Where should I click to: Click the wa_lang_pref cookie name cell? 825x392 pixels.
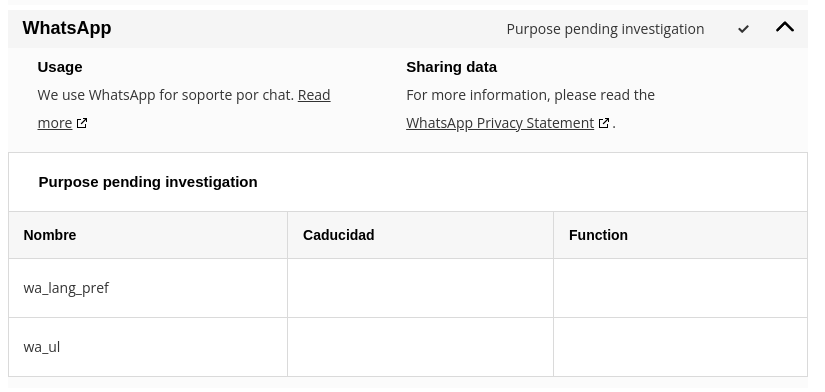pyautogui.click(x=148, y=288)
